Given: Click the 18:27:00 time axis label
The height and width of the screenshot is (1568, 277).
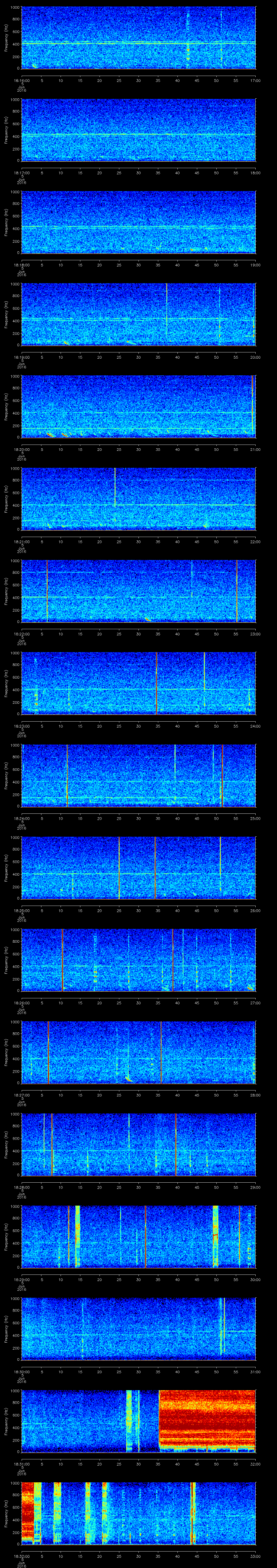Looking at the screenshot, I should pos(21,1095).
